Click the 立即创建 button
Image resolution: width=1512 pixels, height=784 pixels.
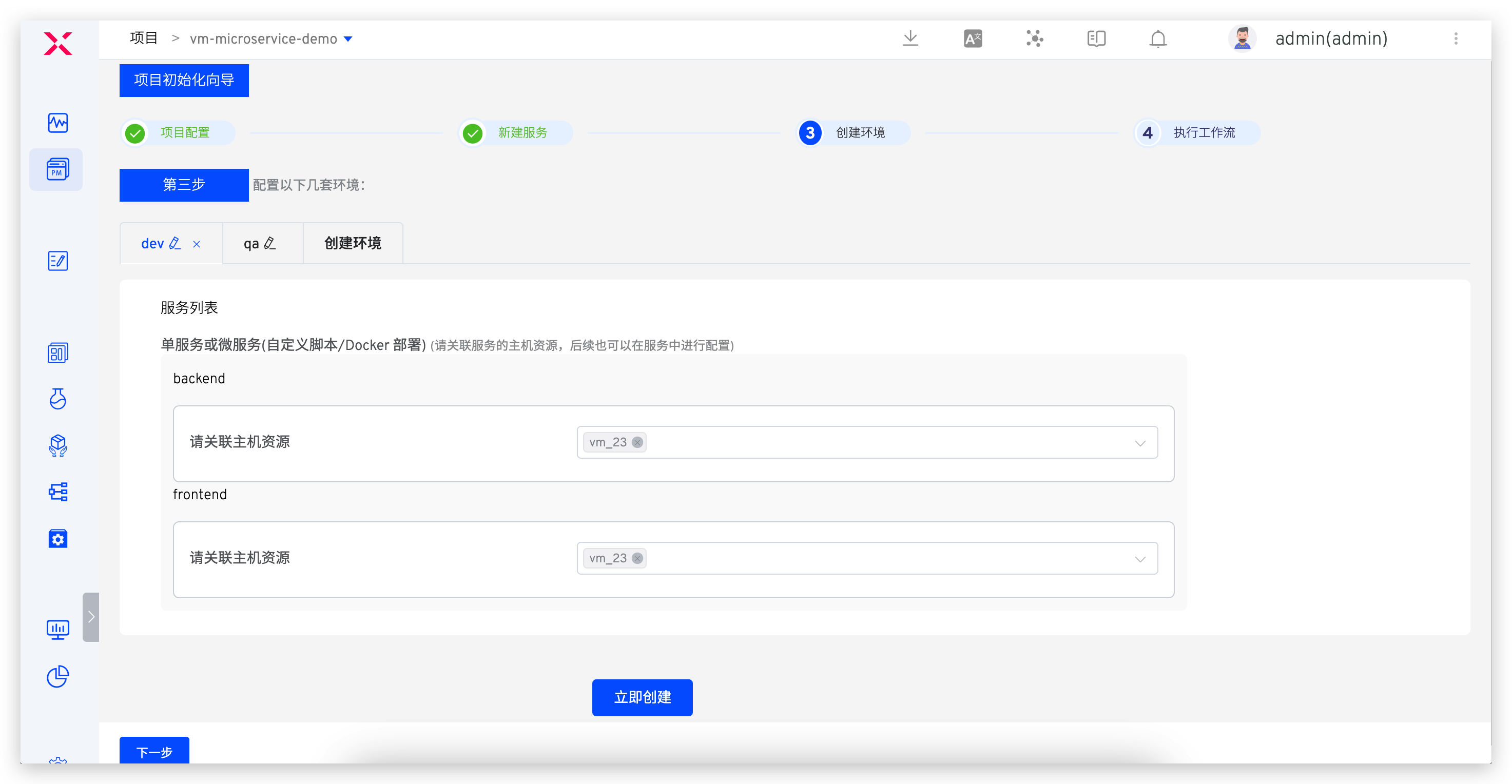coord(642,698)
